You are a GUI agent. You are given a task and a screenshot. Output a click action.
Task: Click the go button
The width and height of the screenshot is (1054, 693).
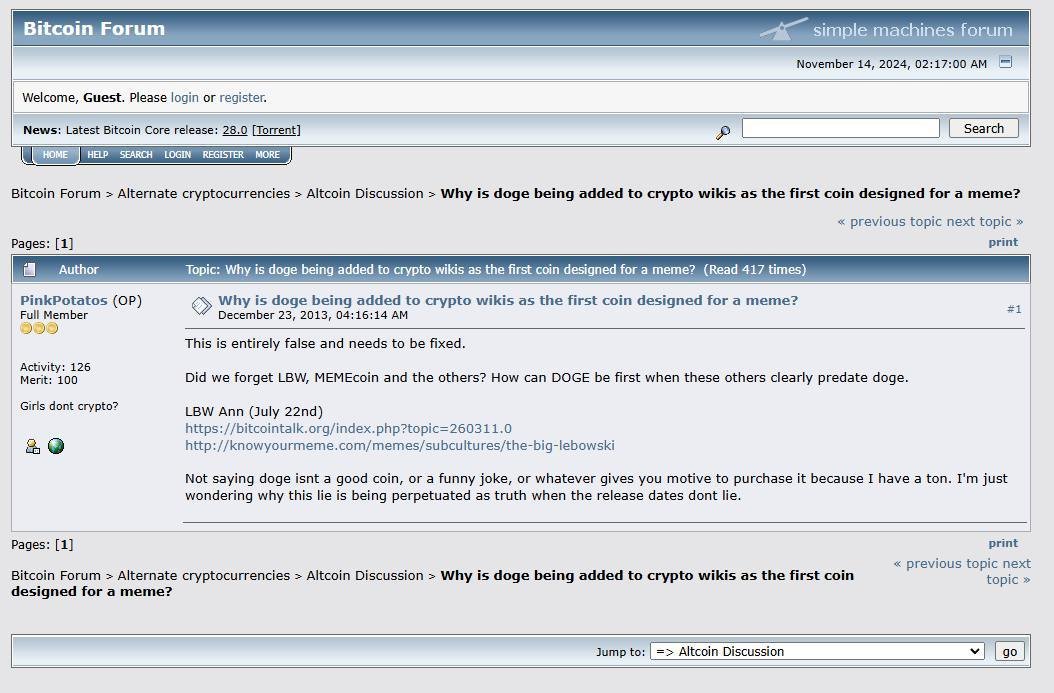pos(1010,651)
